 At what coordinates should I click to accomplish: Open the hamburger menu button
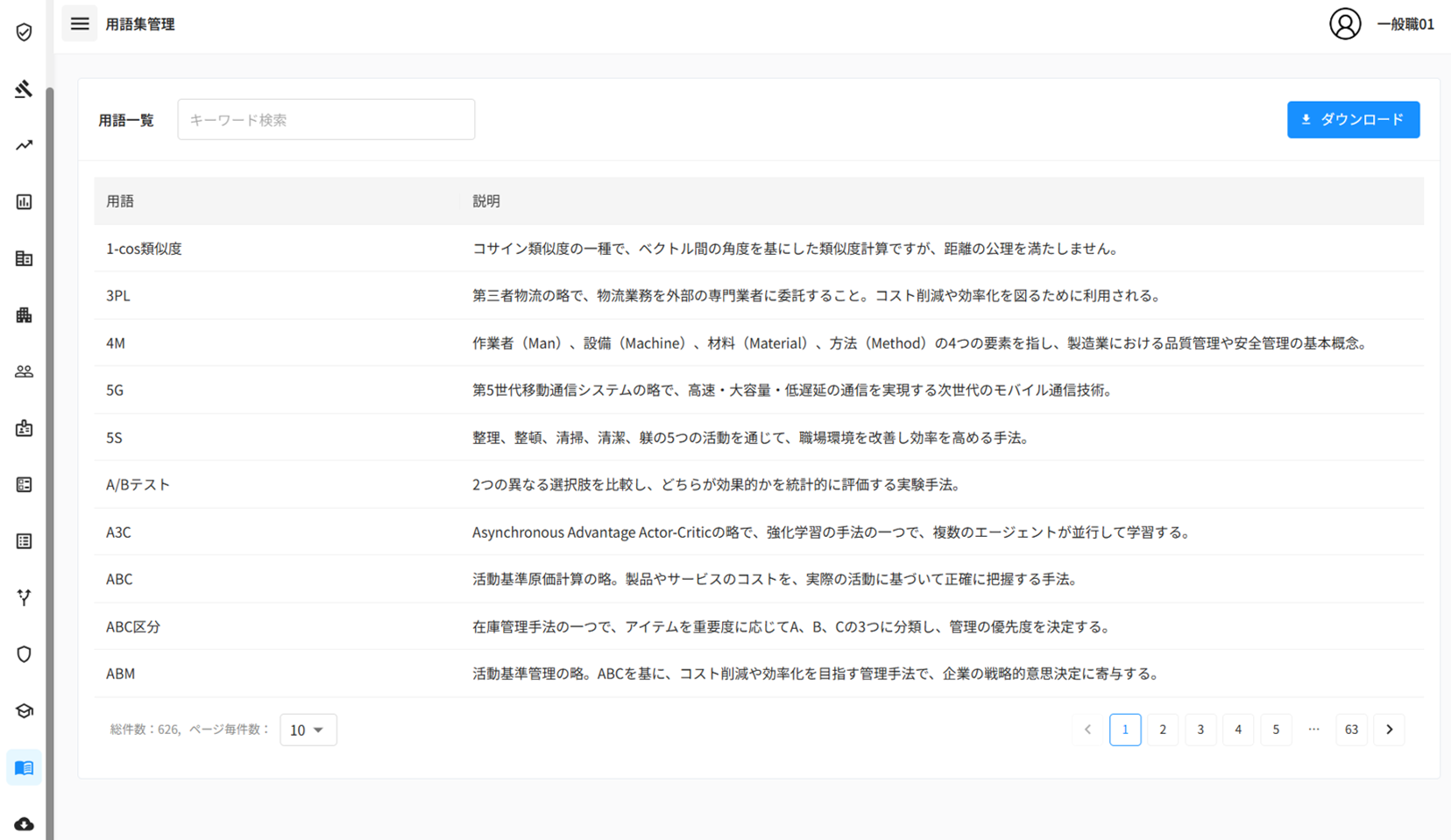[x=80, y=24]
